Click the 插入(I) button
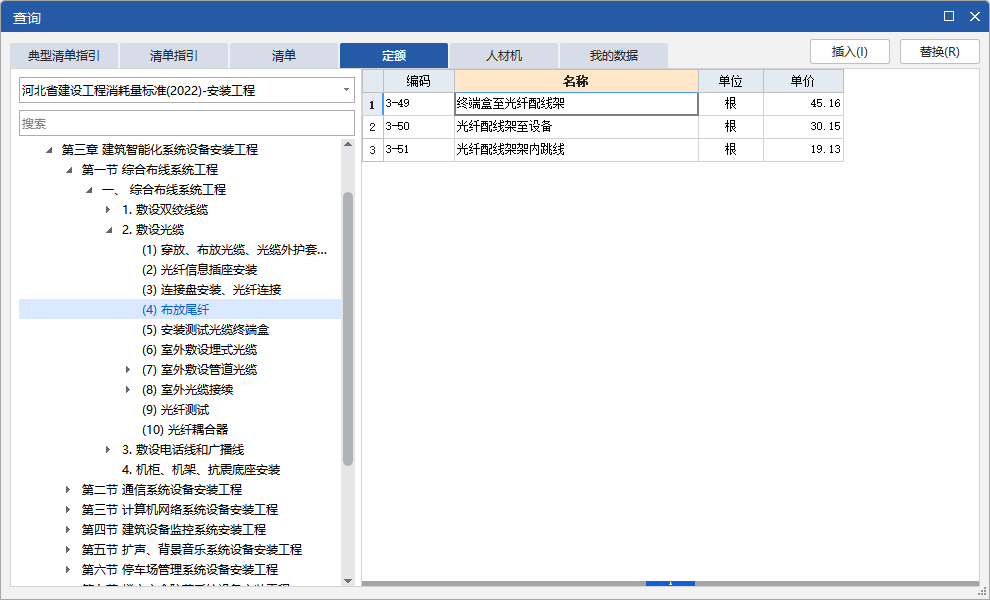The width and height of the screenshot is (990, 600). click(850, 52)
